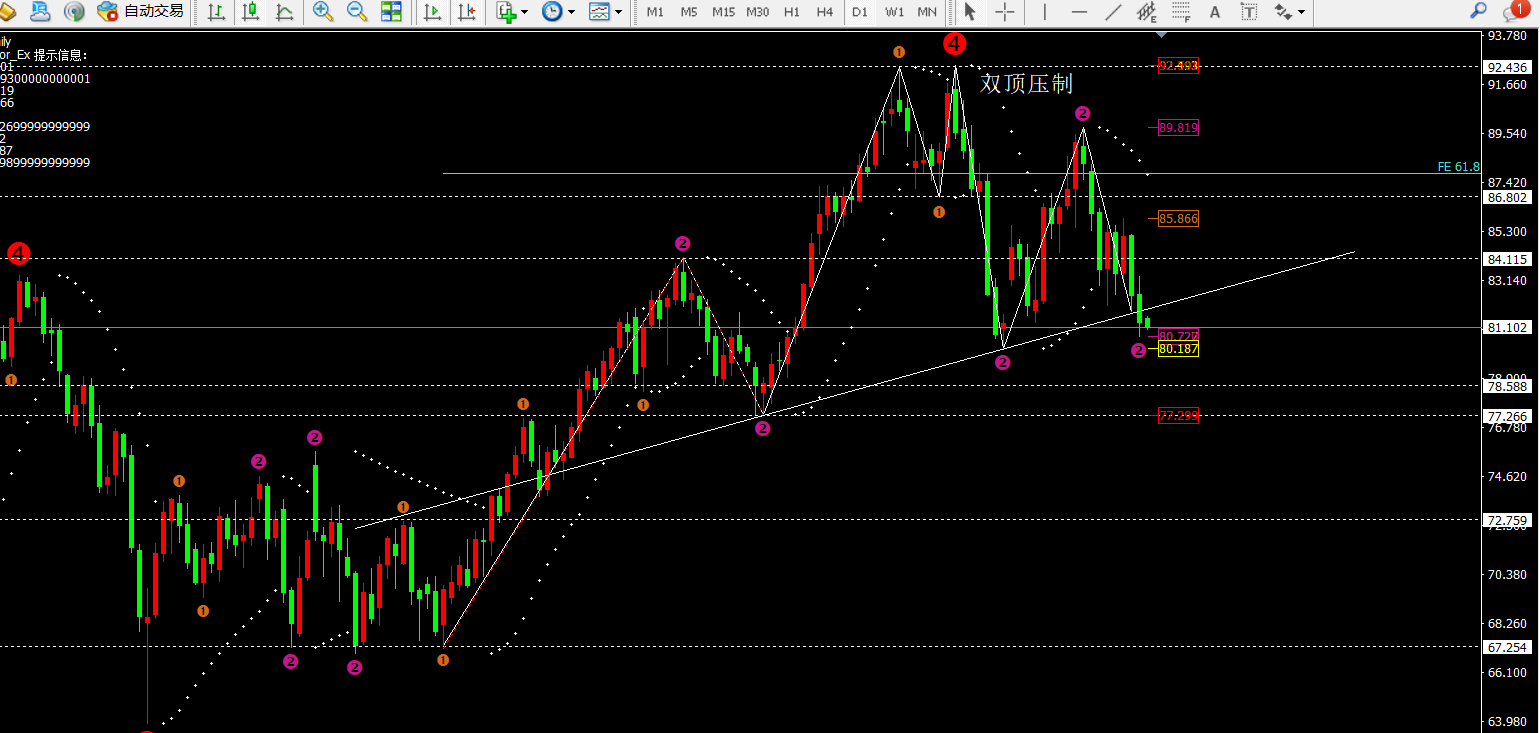Switch to the W1 weekly timeframe
This screenshot has width=1540, height=733.
point(894,12)
